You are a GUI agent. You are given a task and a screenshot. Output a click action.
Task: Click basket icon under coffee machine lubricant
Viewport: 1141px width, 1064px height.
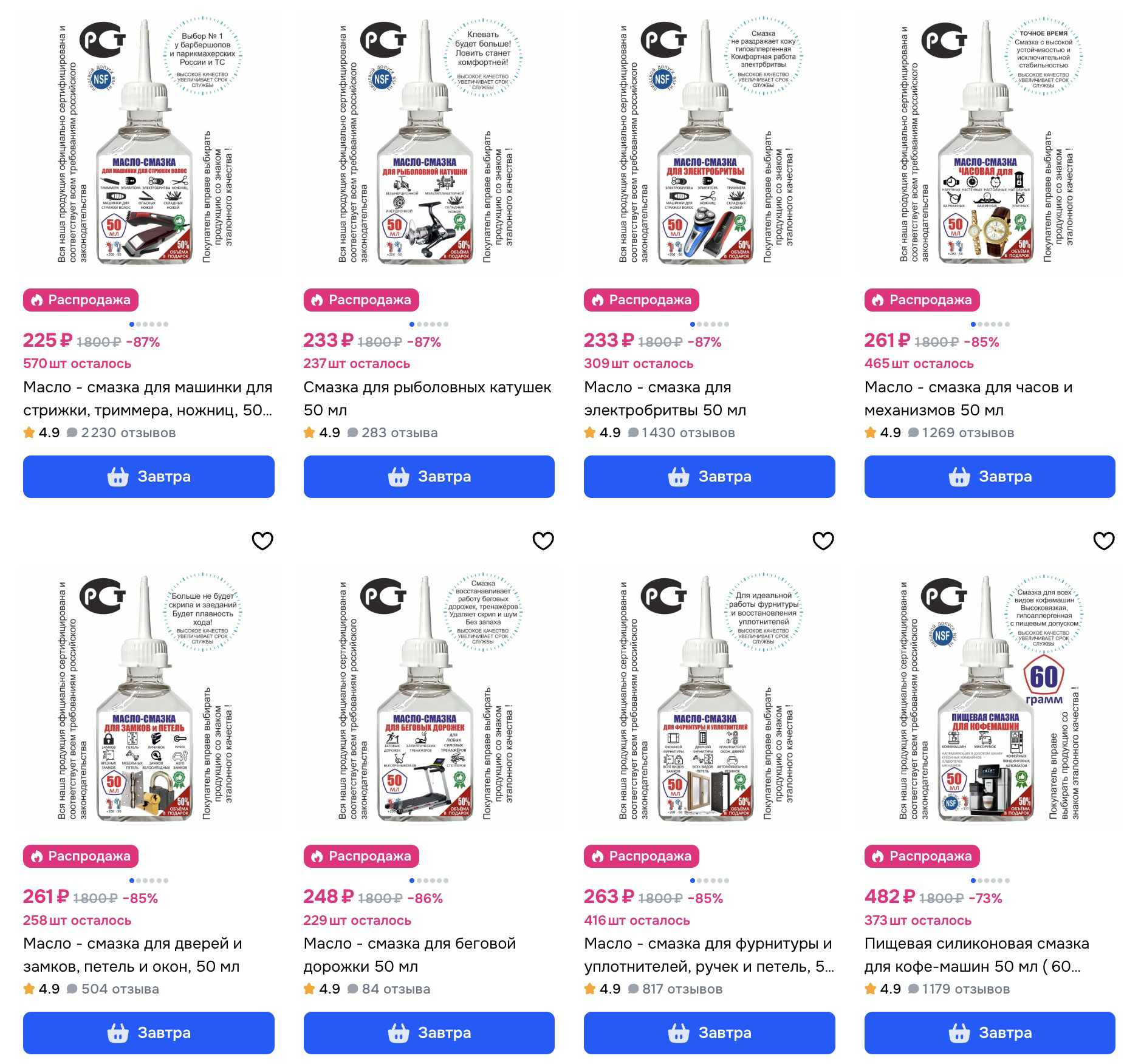[x=959, y=1033]
